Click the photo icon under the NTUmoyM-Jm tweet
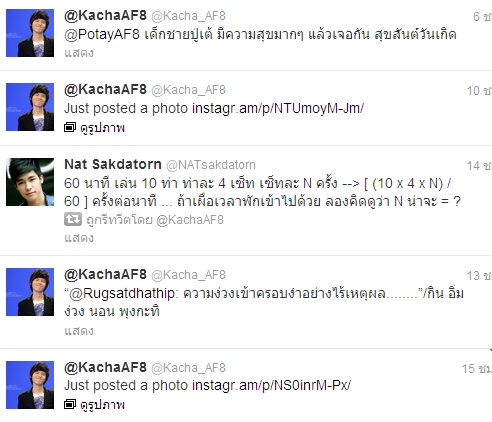 tap(70, 127)
